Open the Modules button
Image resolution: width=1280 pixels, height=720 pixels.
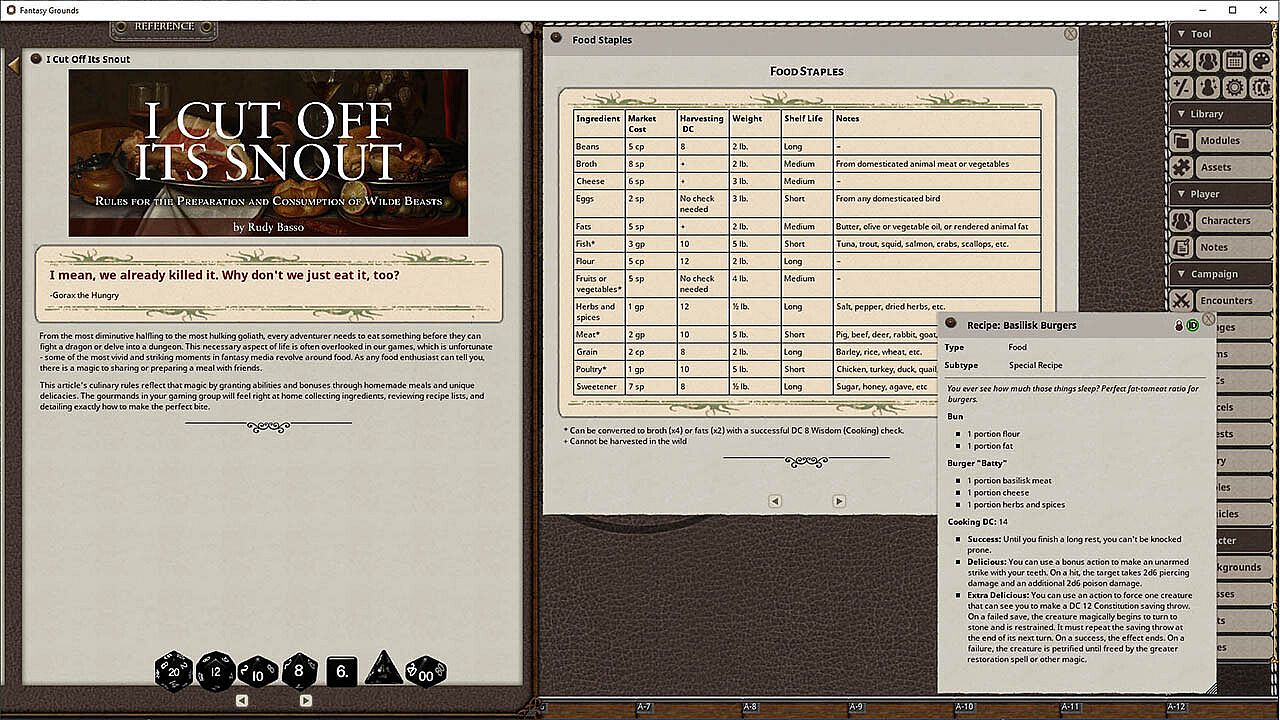[x=1233, y=141]
